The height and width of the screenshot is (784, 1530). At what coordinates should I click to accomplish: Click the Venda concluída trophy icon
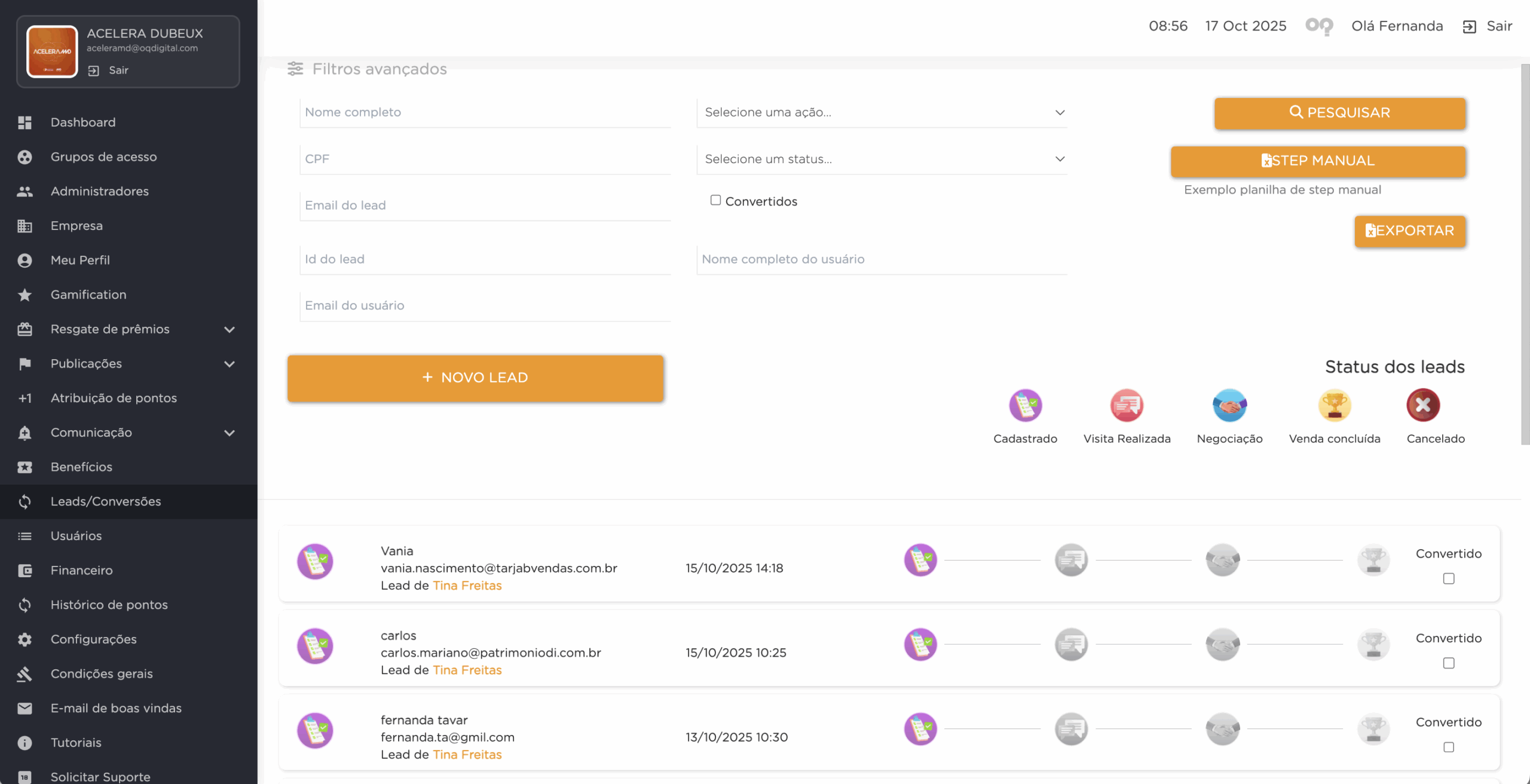click(x=1334, y=405)
